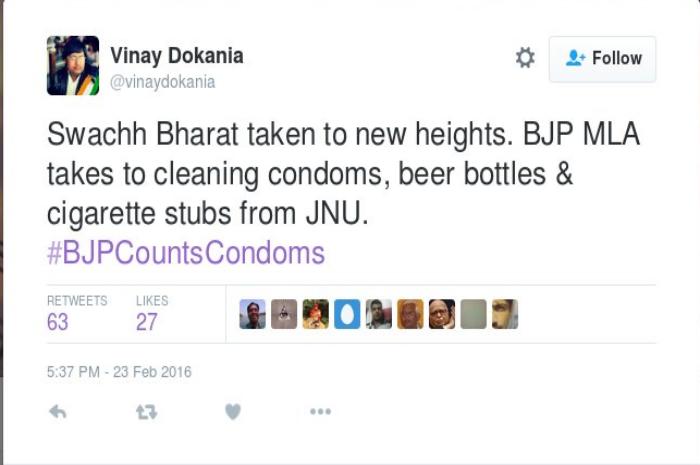Like the tweet with the heart icon
The width and height of the screenshot is (700, 465).
[233, 411]
